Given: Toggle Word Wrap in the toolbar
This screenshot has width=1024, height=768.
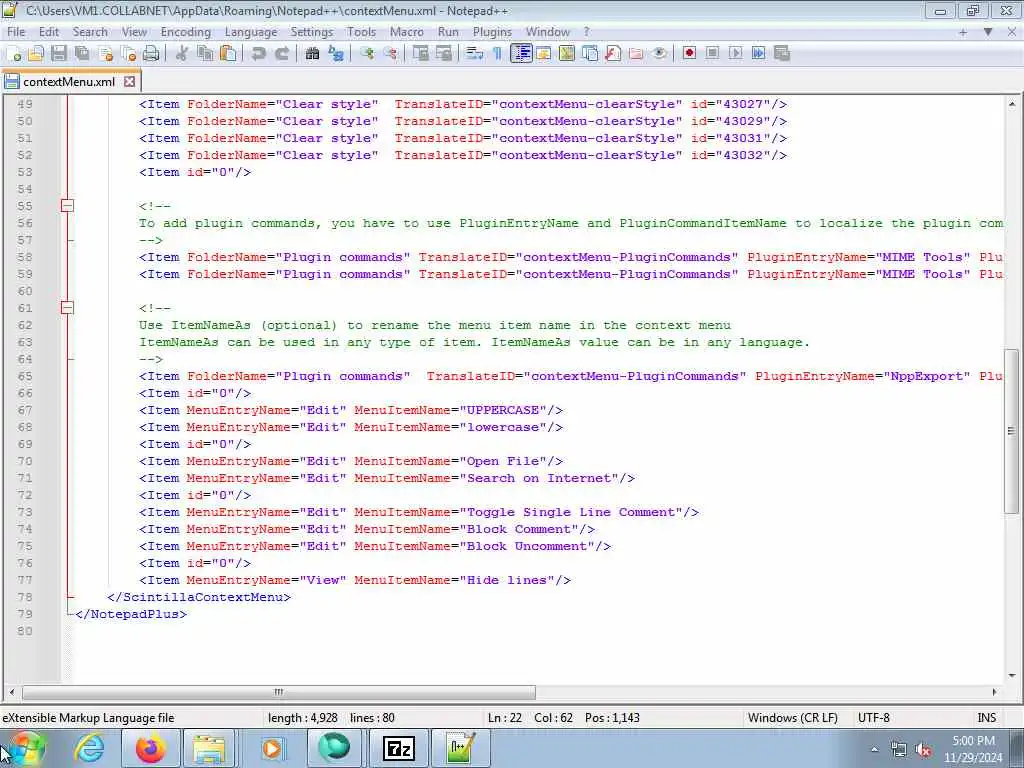Looking at the screenshot, I should [x=474, y=54].
